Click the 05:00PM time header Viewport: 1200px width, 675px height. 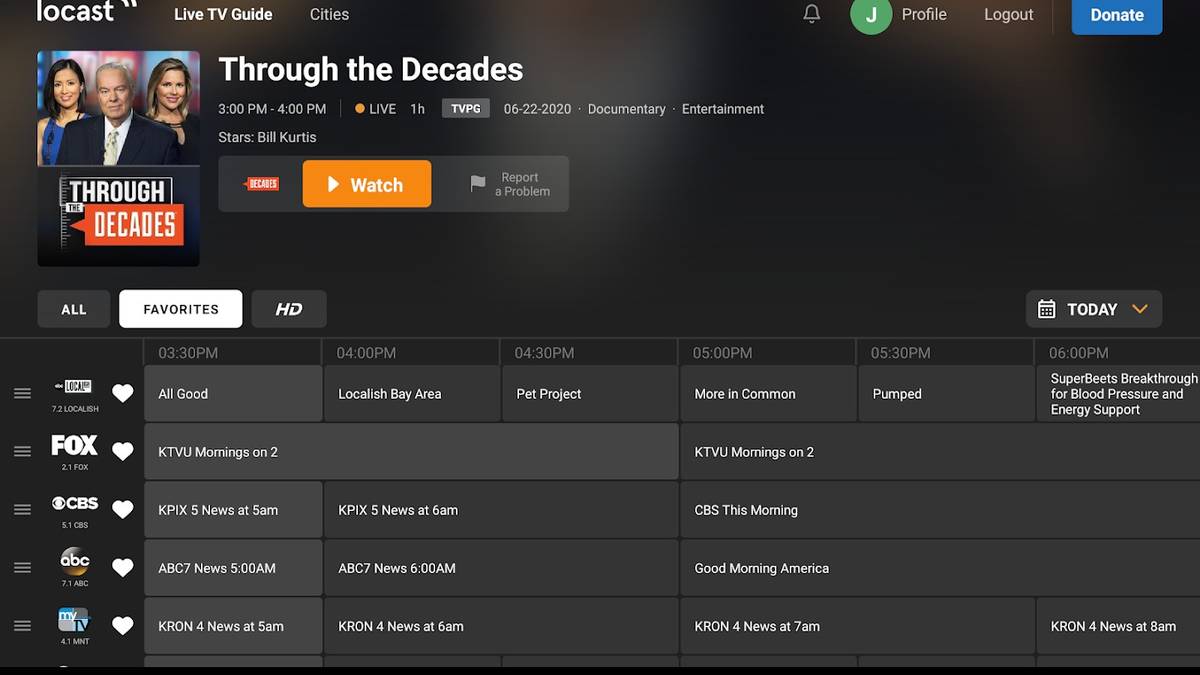click(722, 353)
